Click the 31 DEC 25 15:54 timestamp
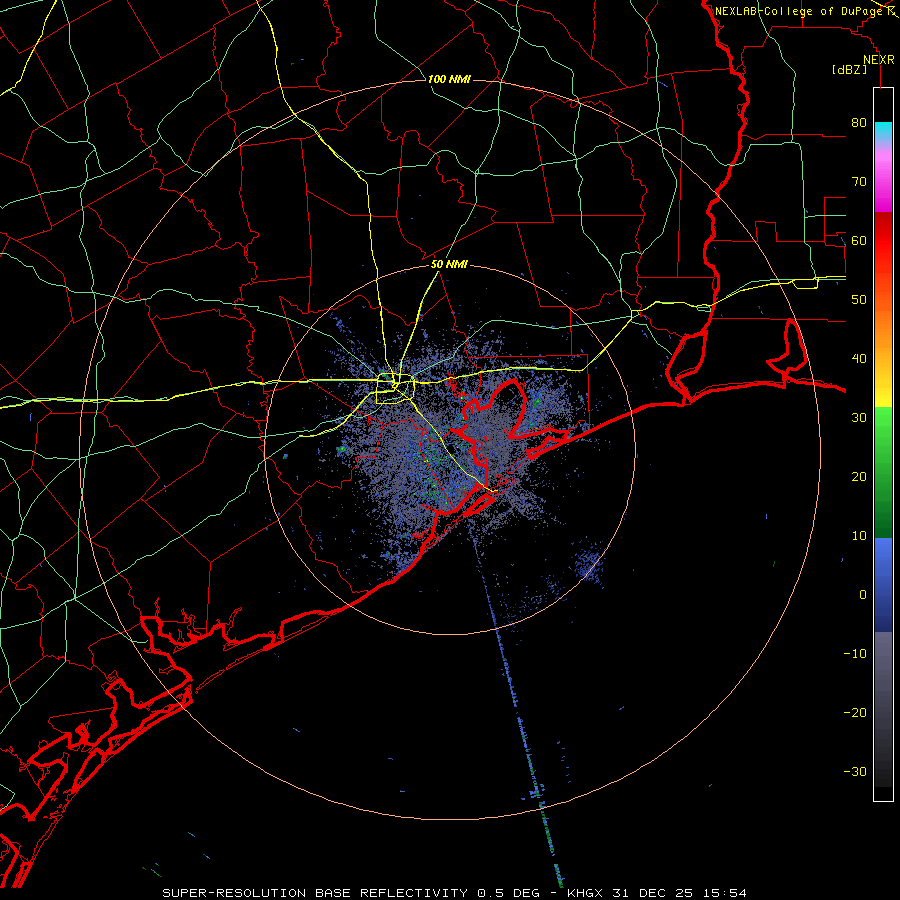The image size is (900, 900). pyautogui.click(x=680, y=893)
